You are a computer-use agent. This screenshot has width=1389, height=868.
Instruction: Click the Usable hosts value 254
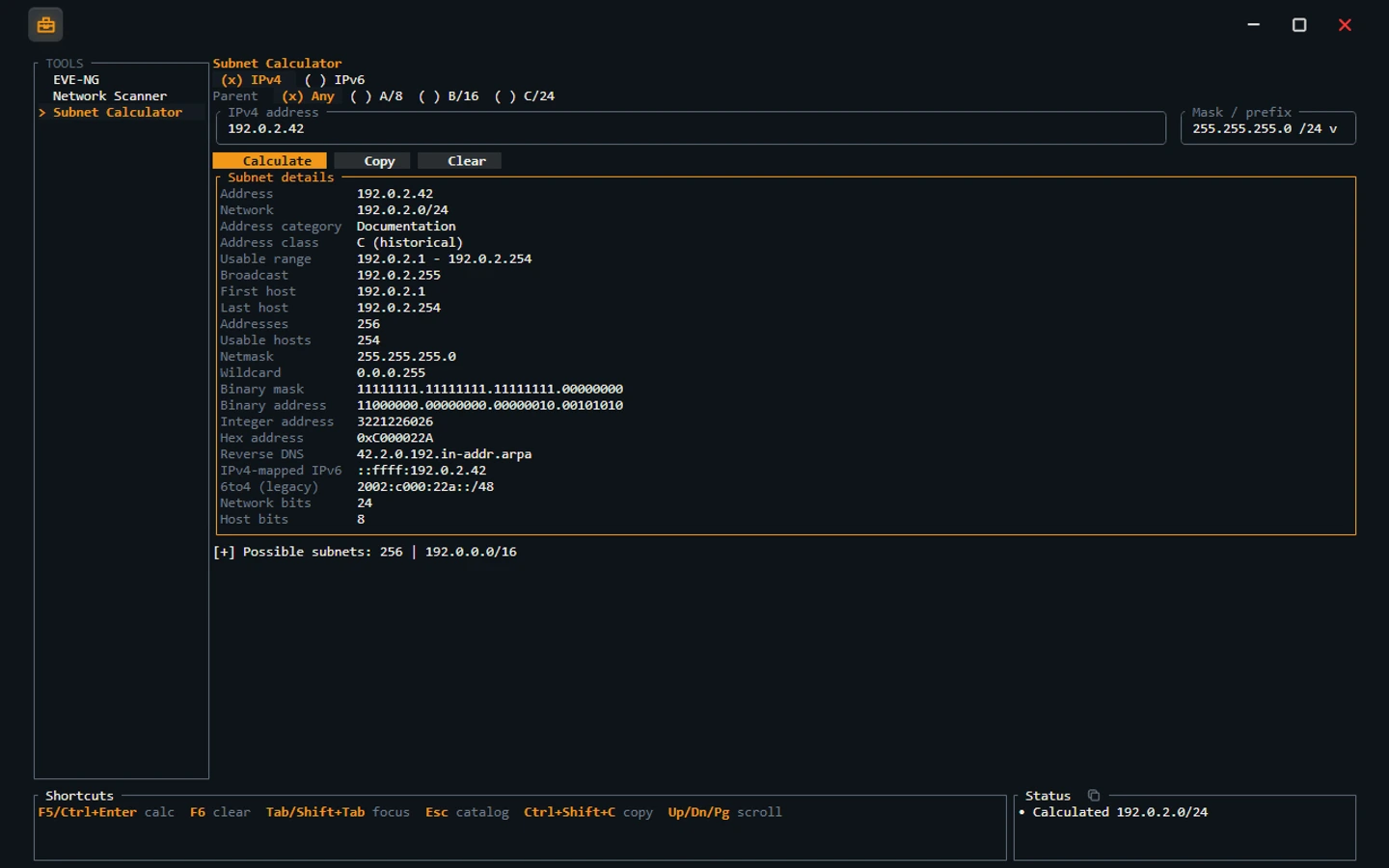[x=368, y=340]
